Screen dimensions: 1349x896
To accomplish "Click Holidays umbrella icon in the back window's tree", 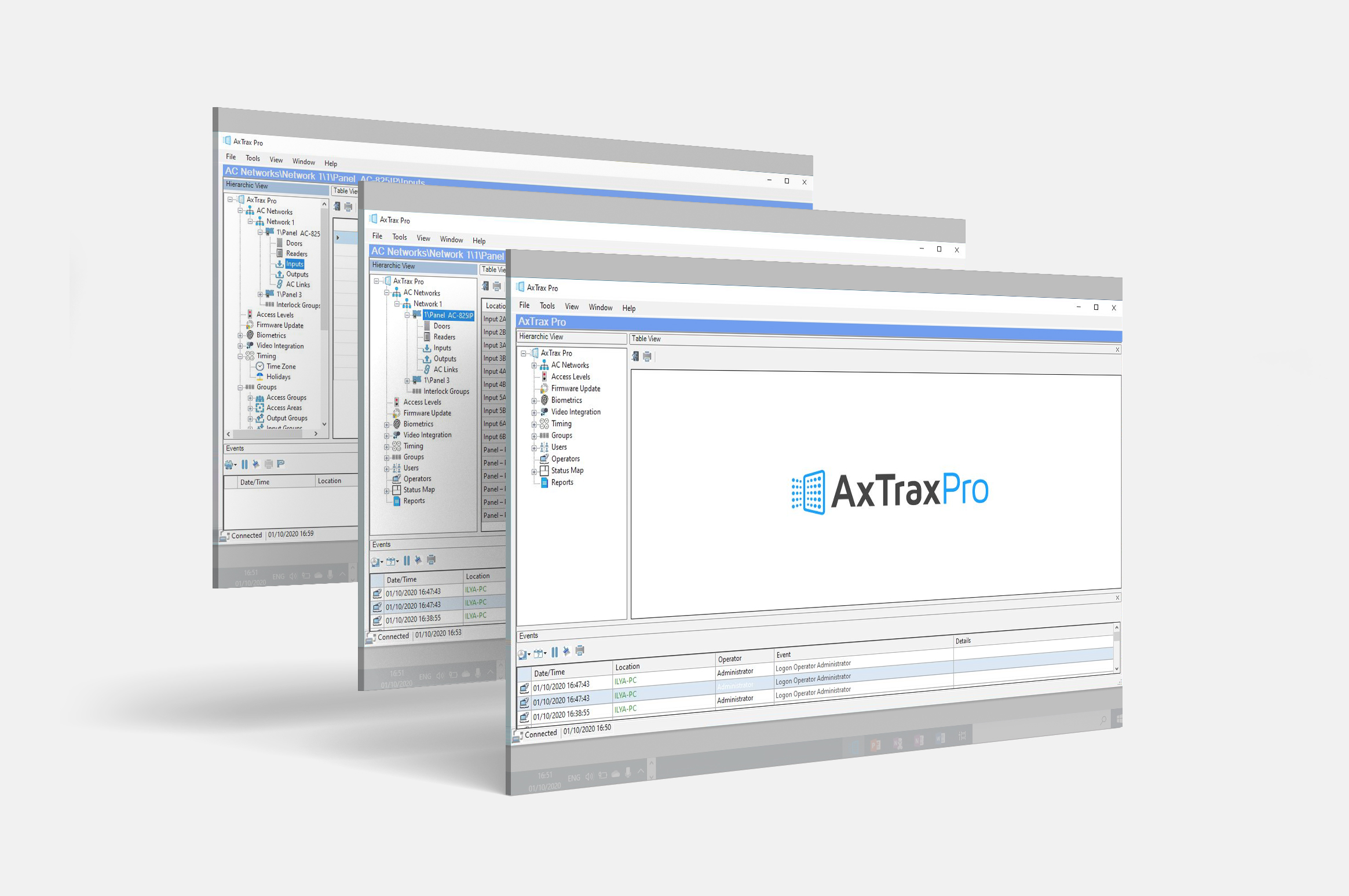I will point(260,376).
